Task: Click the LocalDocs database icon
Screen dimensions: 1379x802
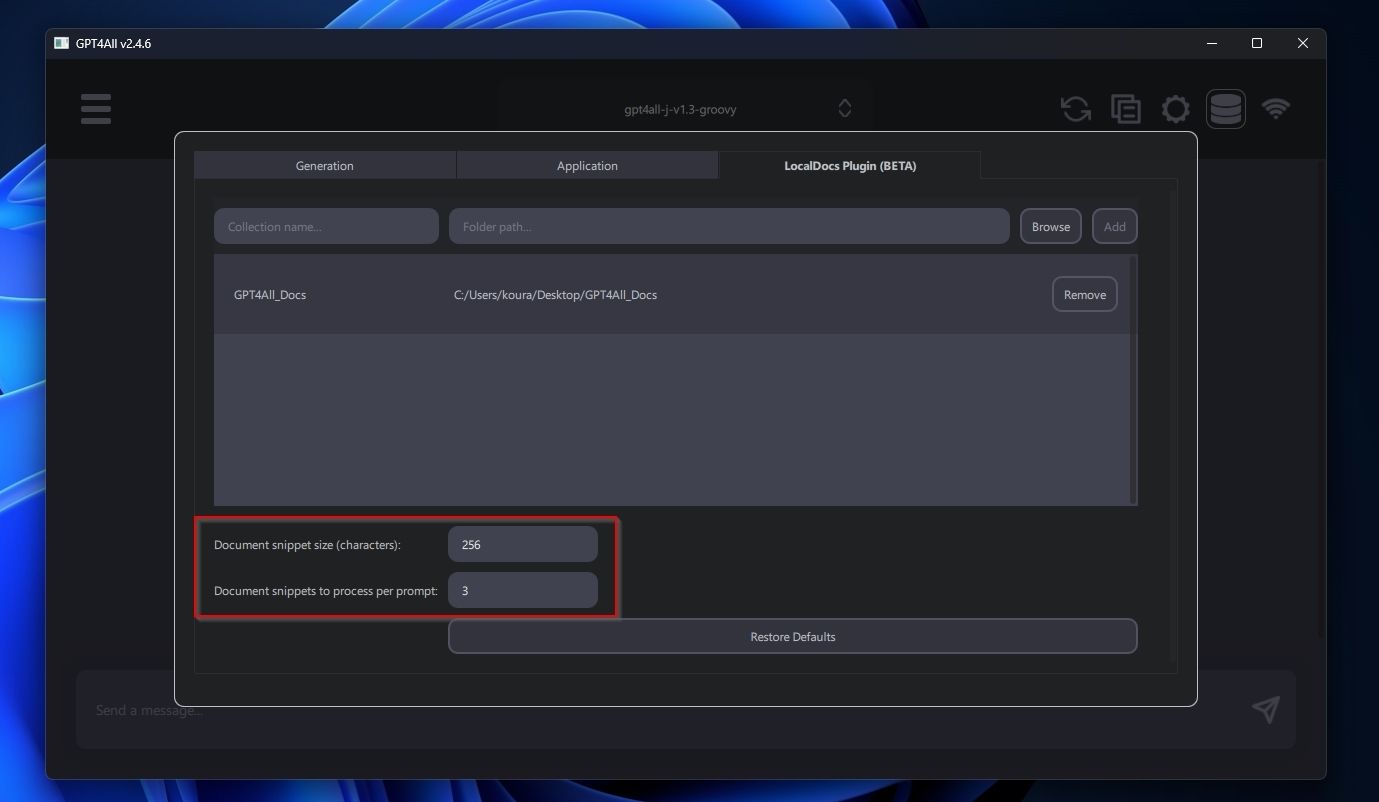Action: pos(1225,108)
